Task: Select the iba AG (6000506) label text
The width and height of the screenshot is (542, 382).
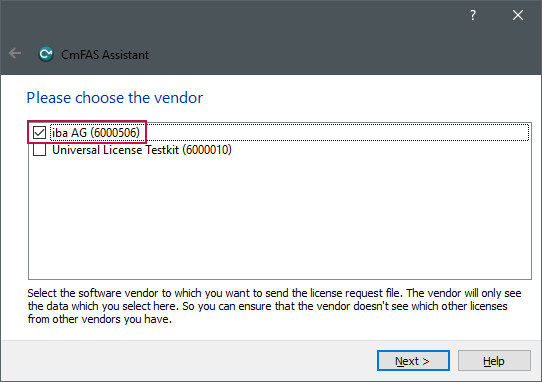Action: [96, 132]
